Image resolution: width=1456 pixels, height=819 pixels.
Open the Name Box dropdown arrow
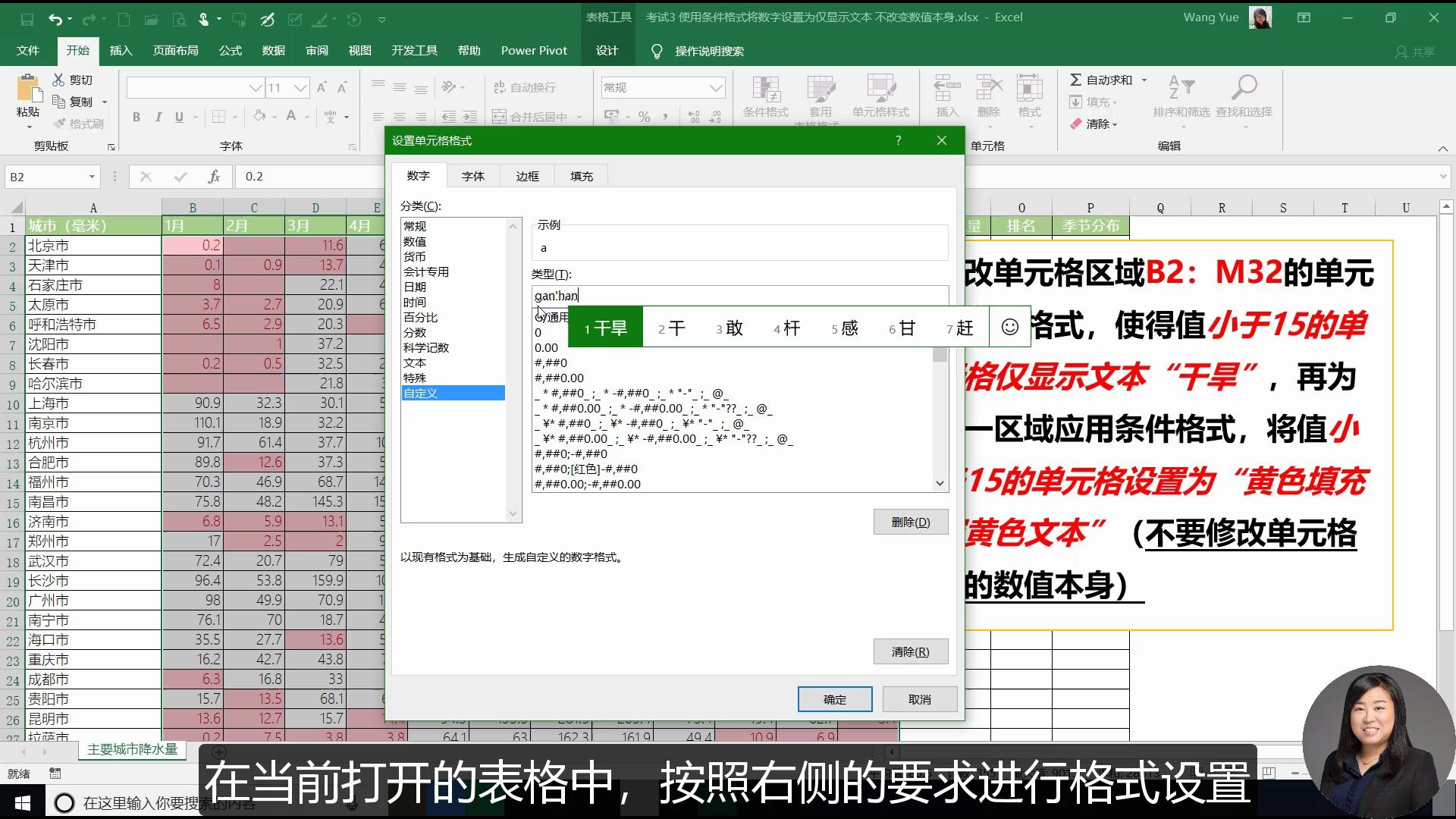(x=92, y=177)
